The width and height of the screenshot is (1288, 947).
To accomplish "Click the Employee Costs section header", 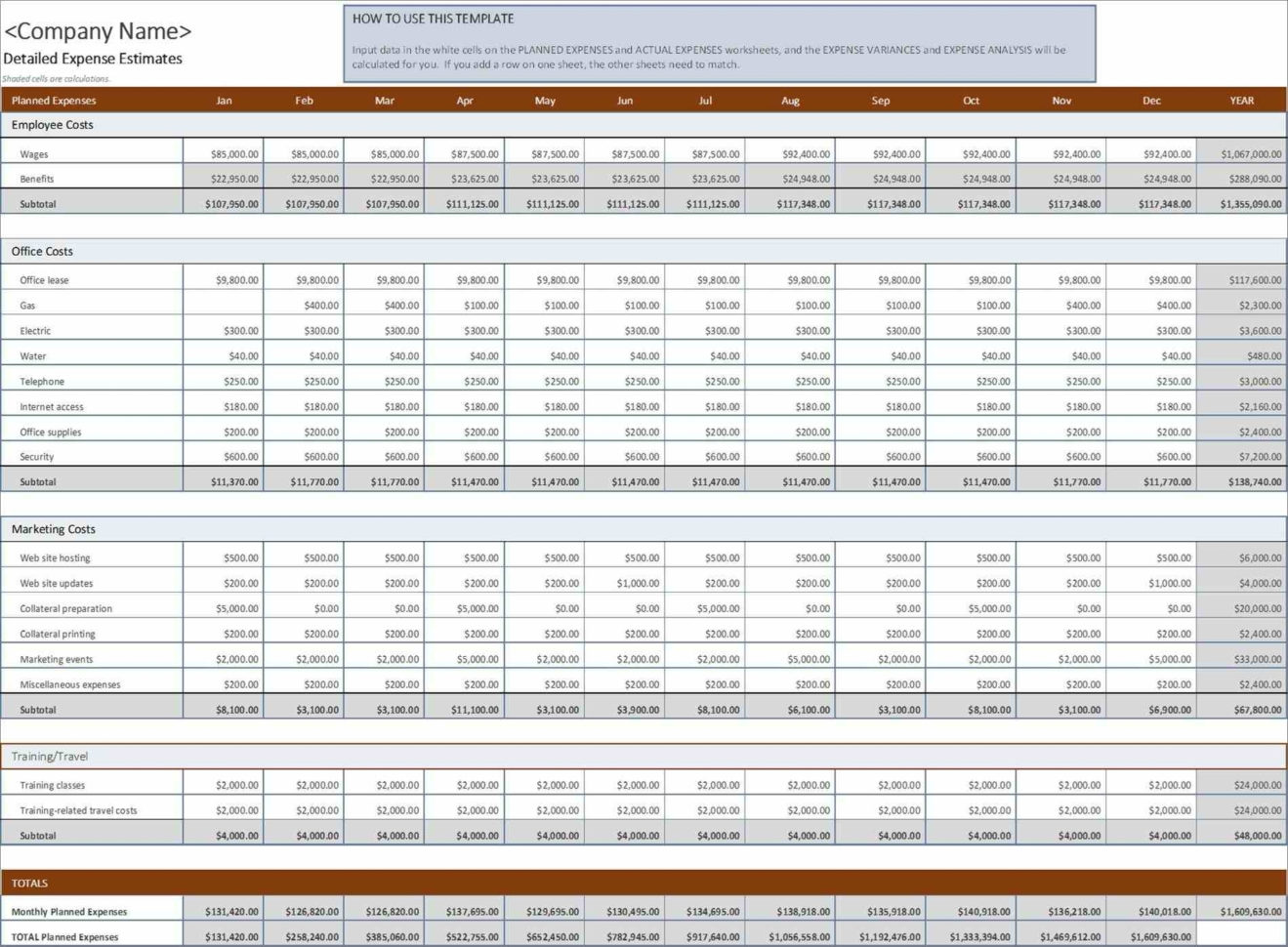I will coord(51,124).
